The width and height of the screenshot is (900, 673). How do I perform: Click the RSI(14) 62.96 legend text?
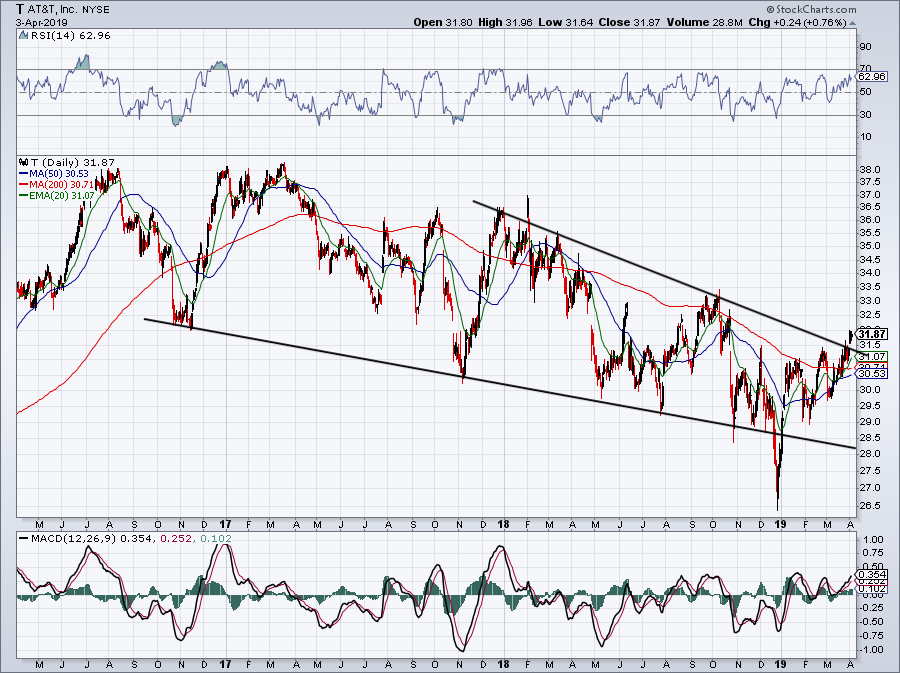pyautogui.click(x=71, y=36)
